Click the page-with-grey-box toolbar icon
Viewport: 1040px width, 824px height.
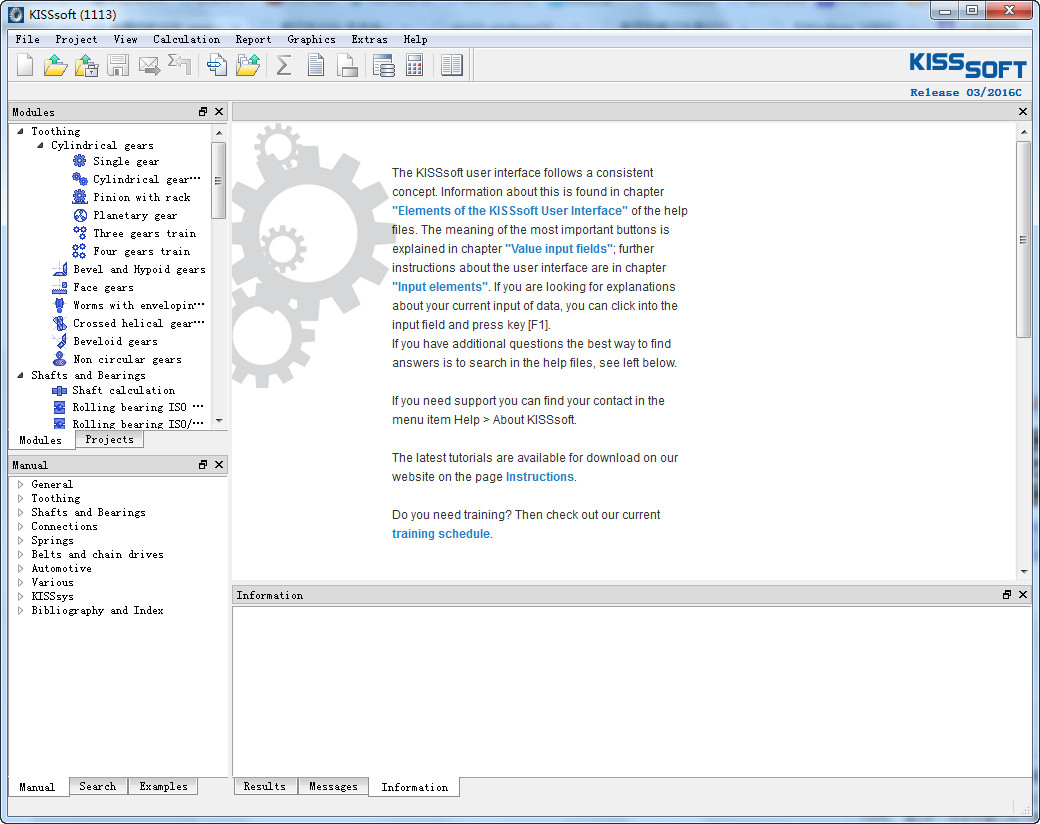pyautogui.click(x=348, y=65)
